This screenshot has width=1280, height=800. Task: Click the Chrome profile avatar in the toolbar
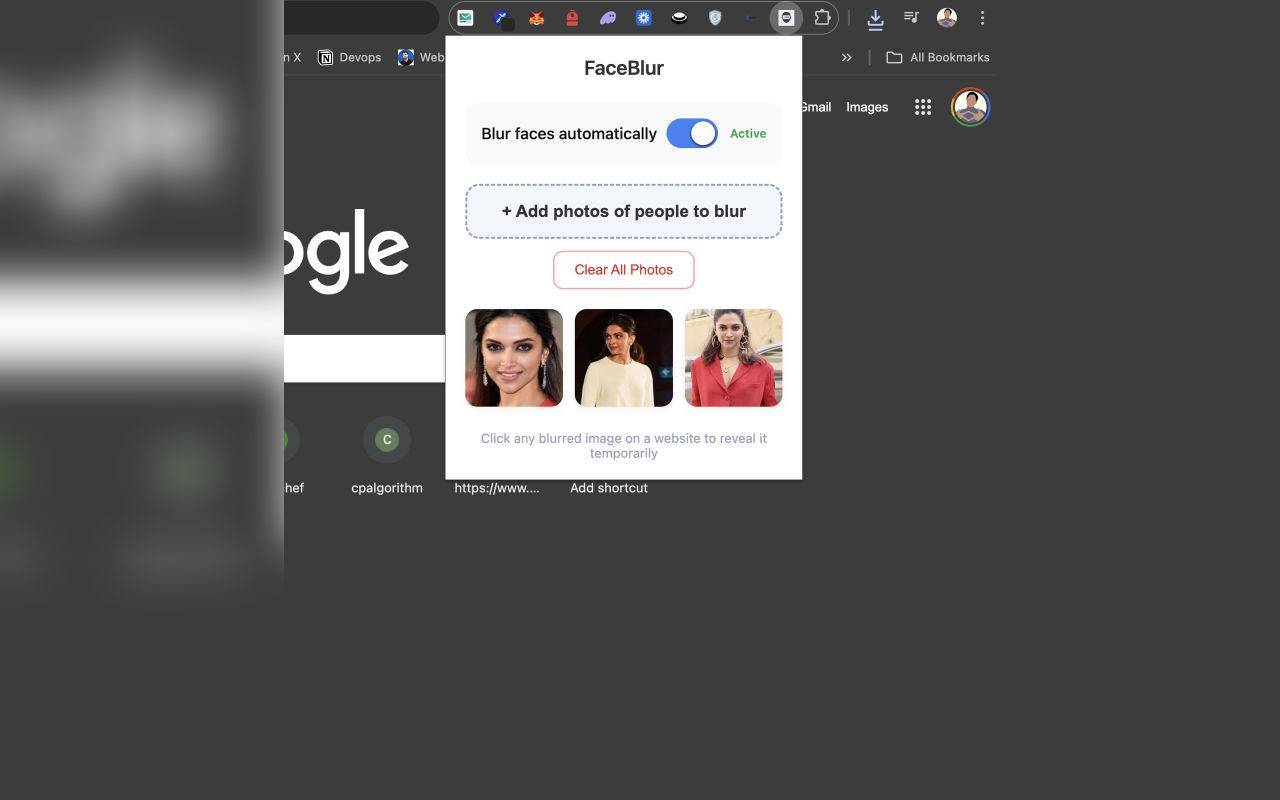[x=946, y=17]
